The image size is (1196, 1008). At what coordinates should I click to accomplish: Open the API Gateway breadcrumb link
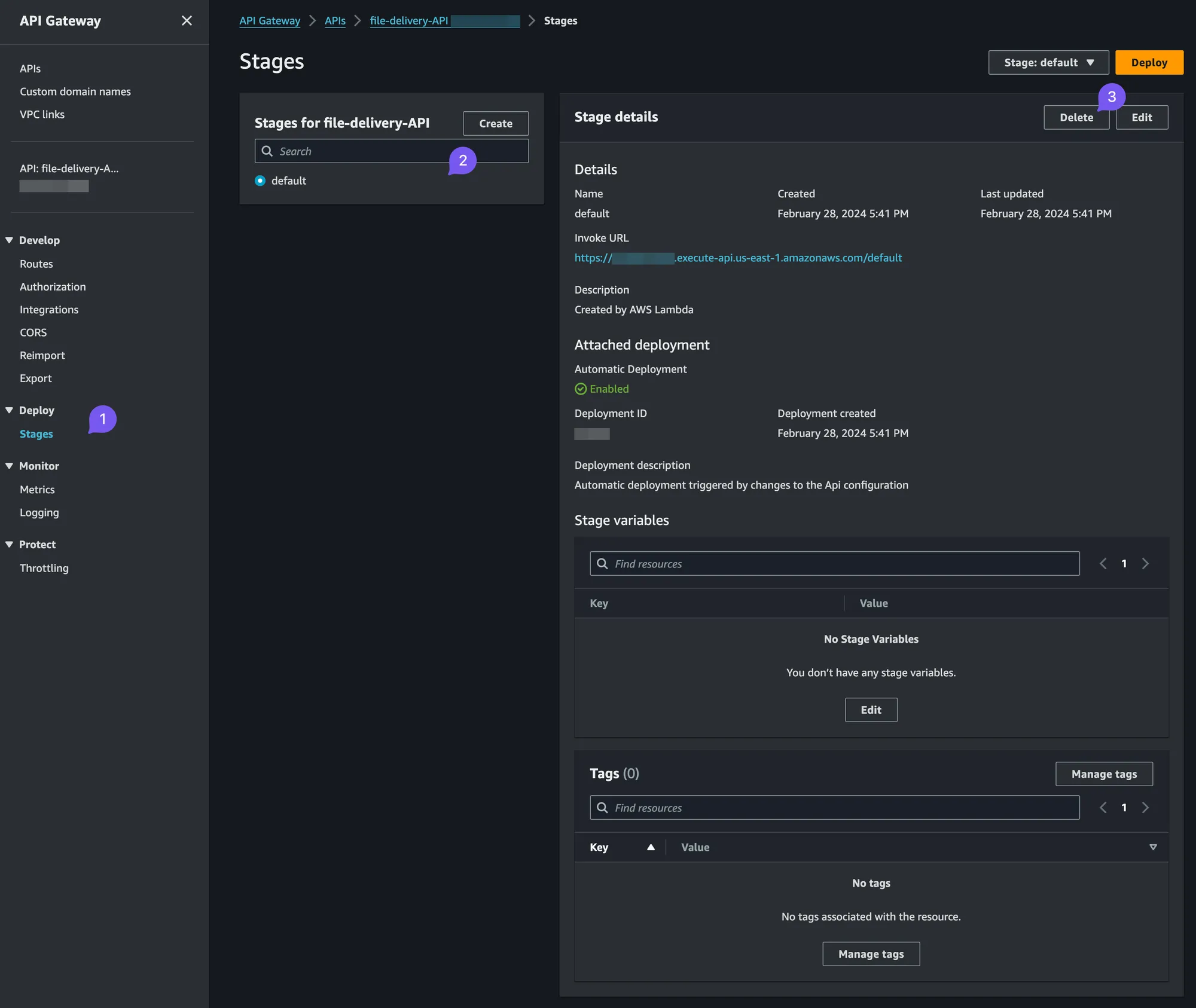(x=270, y=21)
